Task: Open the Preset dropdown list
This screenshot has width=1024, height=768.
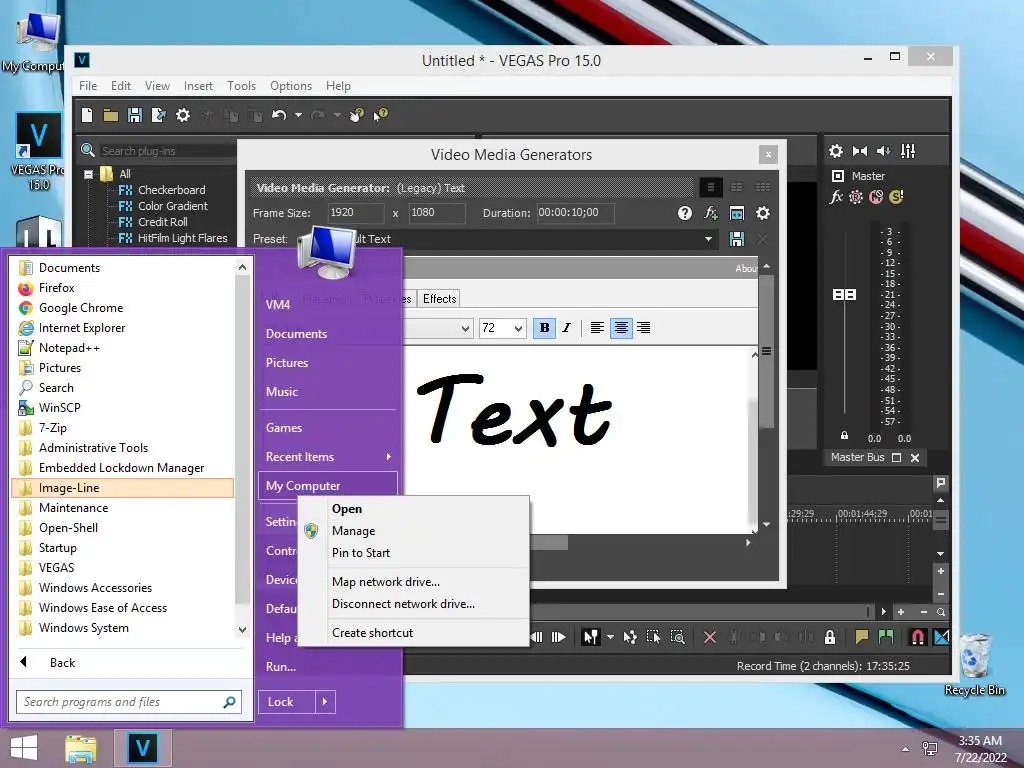Action: click(709, 239)
